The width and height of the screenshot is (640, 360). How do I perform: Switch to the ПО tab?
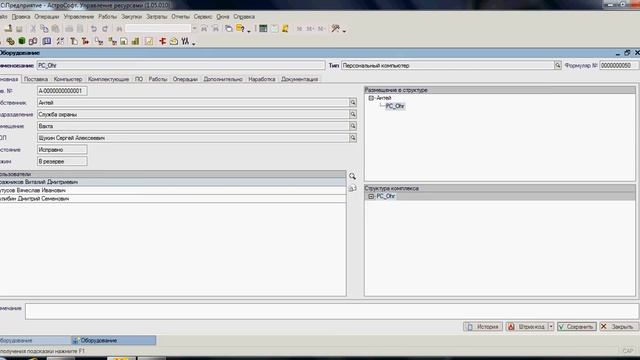[139, 79]
